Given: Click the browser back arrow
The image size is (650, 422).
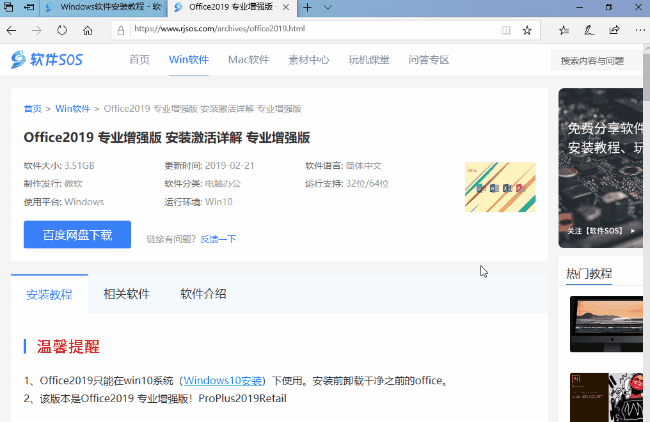Looking at the screenshot, I should pos(12,30).
